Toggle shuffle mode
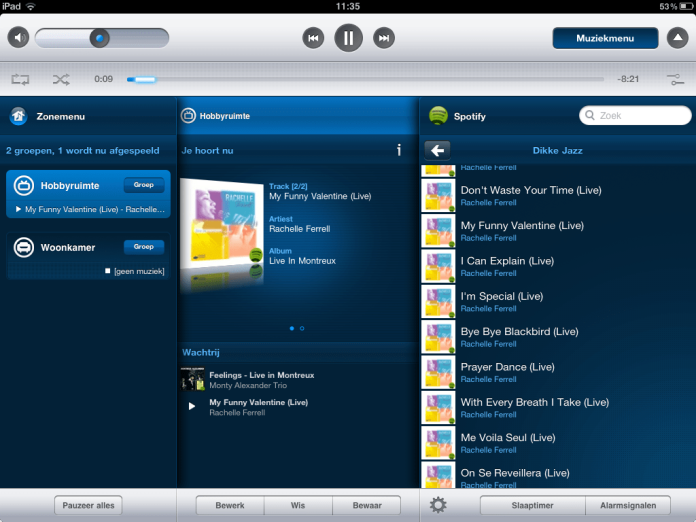Screen dimensions: 696x522 point(61,79)
